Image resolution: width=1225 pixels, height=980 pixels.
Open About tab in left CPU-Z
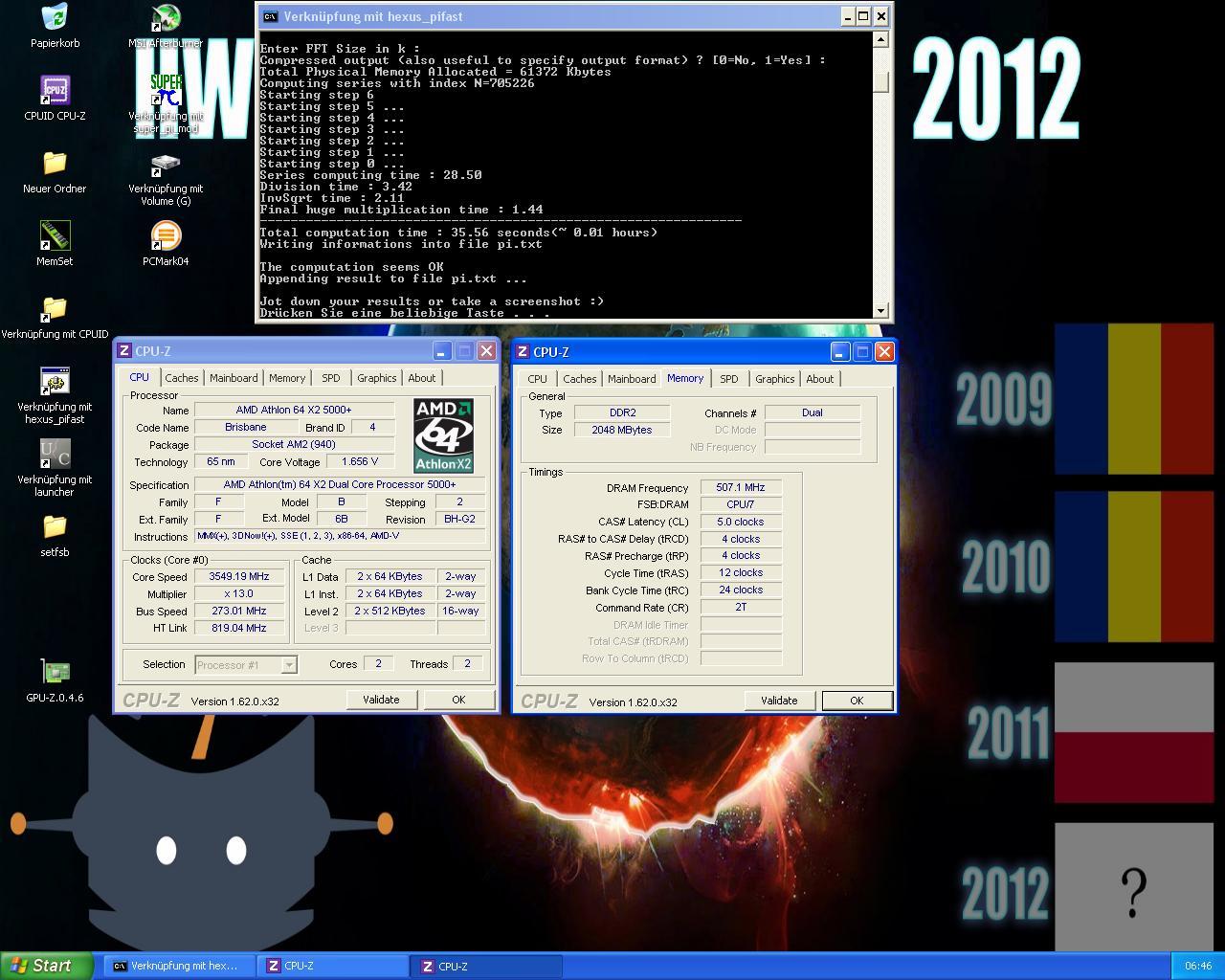422,378
